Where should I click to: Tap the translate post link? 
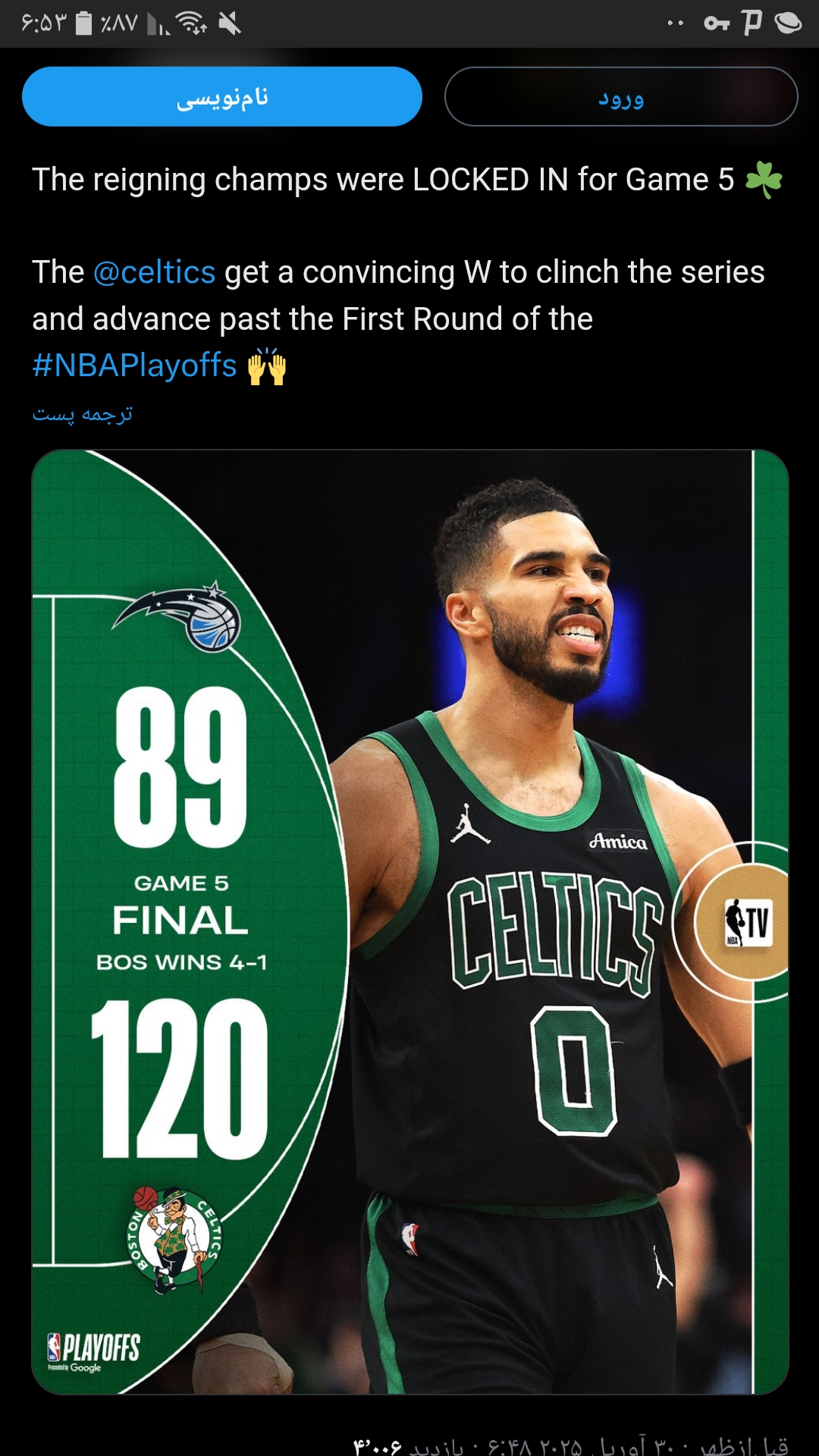[83, 414]
